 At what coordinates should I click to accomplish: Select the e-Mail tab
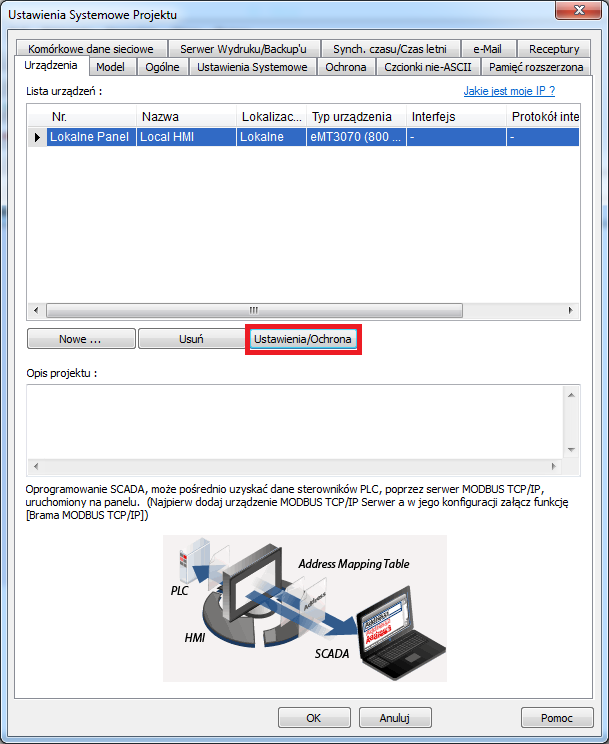pos(487,48)
